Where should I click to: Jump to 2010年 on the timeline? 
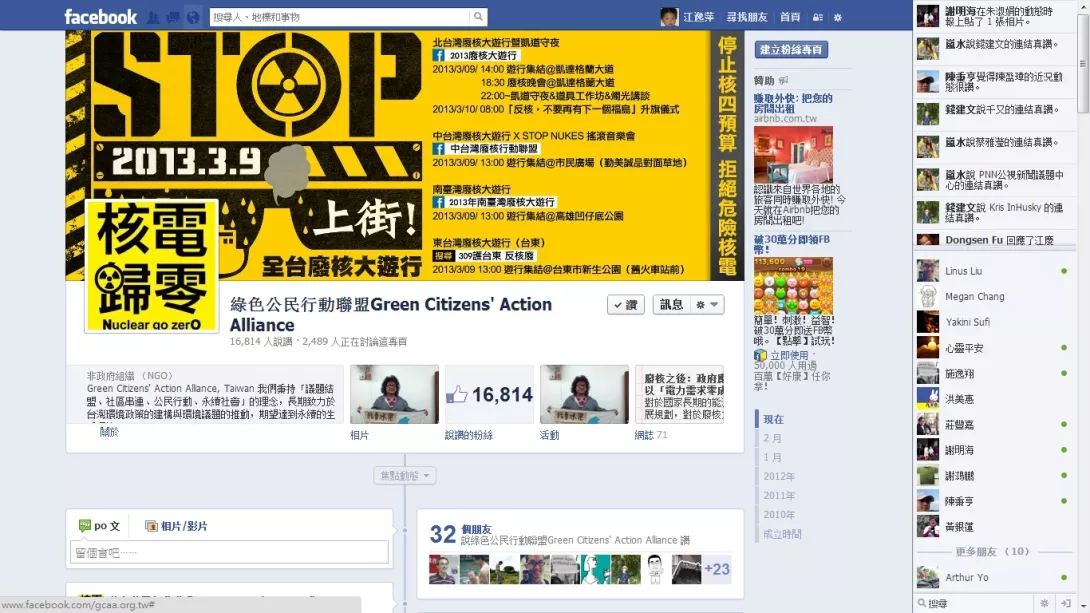click(x=779, y=515)
